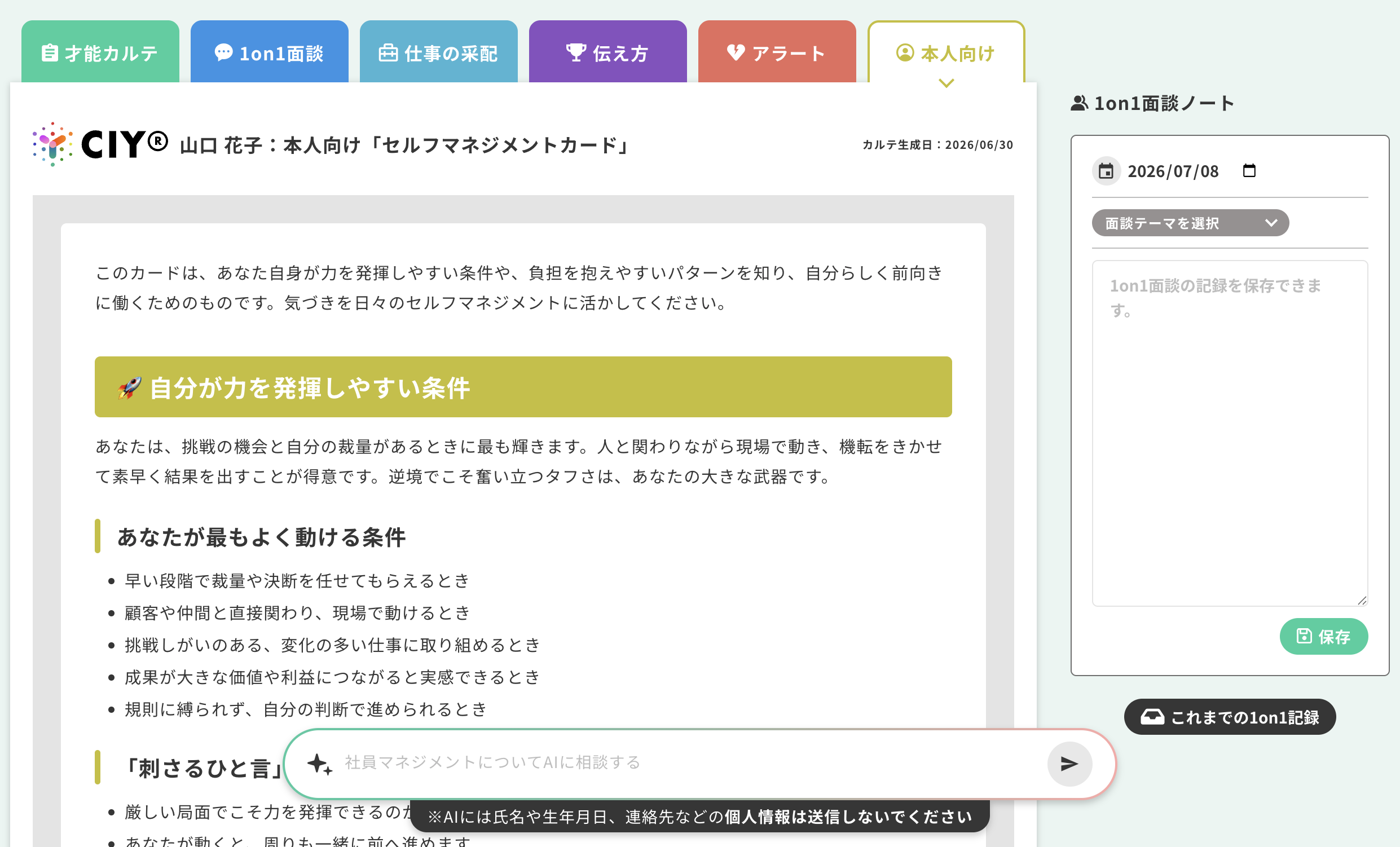The height and width of the screenshot is (847, 1400).
Task: Click the briefcase icon on 仕事の采配 tab
Action: (388, 52)
